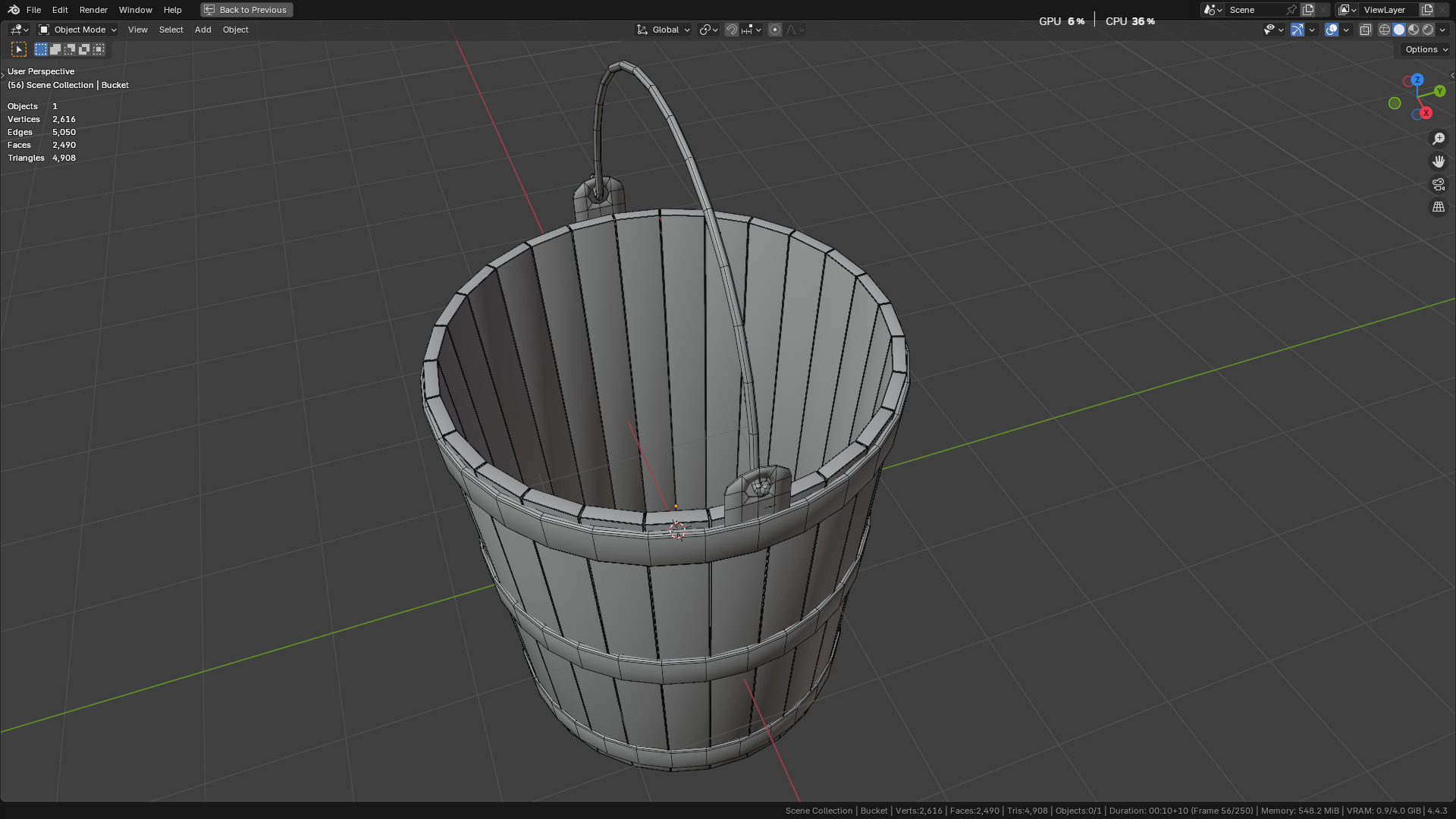Click the 'Vertices 2,616' statistic
The image size is (1456, 819).
click(x=42, y=119)
